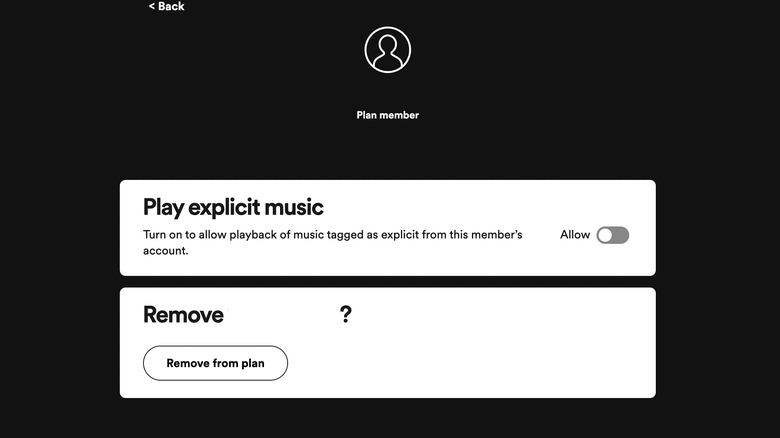Click empty space in the Remove card
Image resolution: width=780 pixels, height=438 pixels.
(480, 360)
